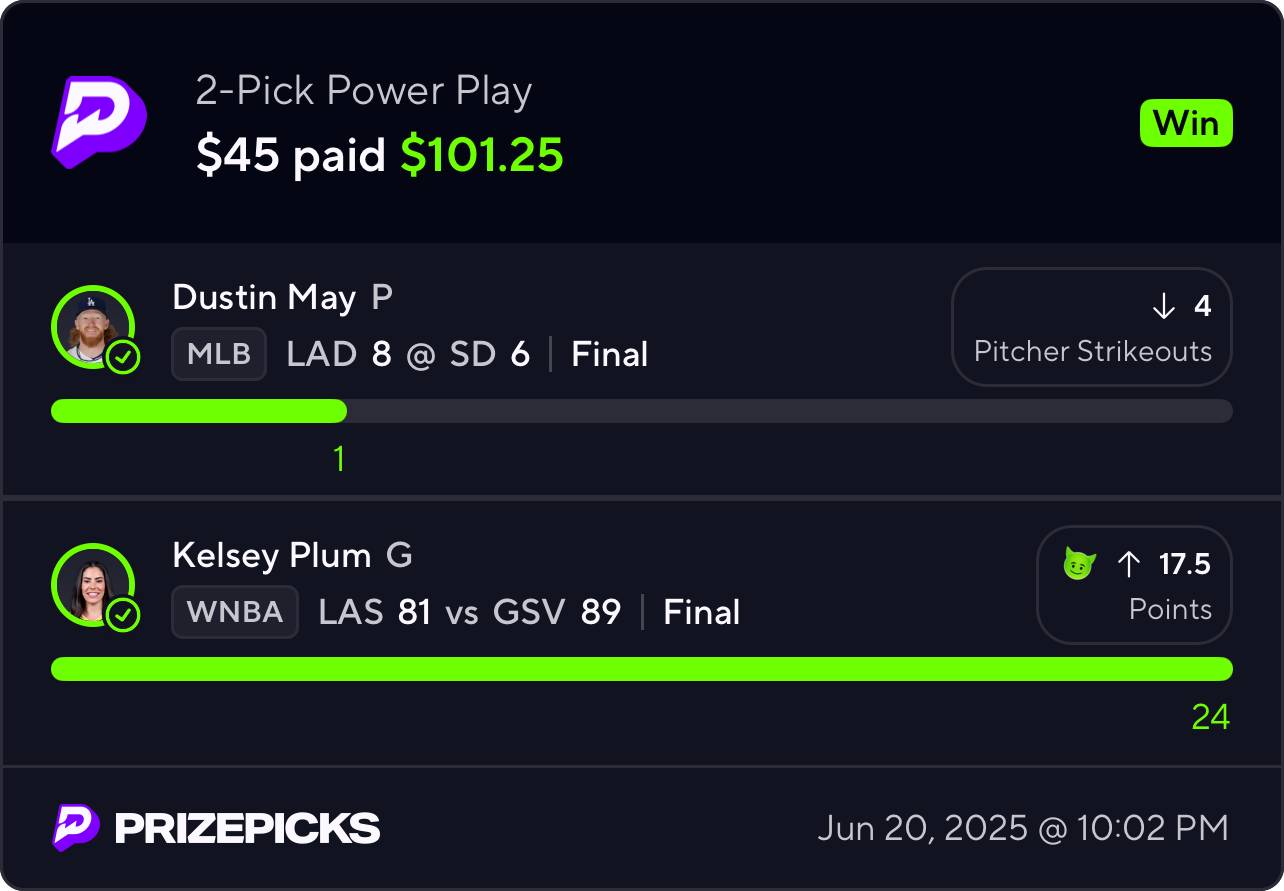Click the down arrow next to 4
The width and height of the screenshot is (1284, 891).
pyautogui.click(x=1163, y=307)
